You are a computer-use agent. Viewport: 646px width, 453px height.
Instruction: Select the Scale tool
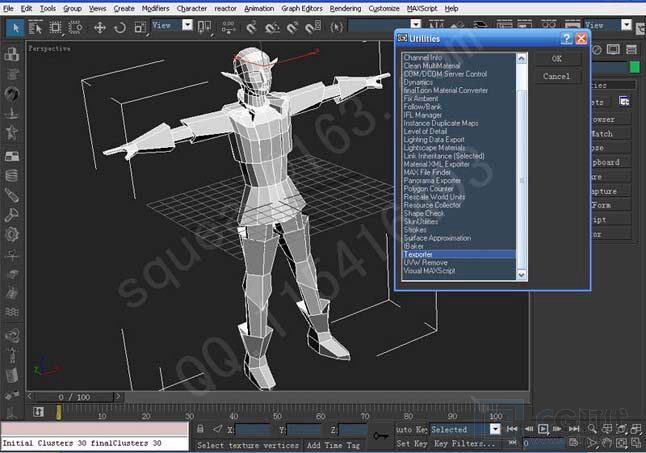[x=140, y=28]
